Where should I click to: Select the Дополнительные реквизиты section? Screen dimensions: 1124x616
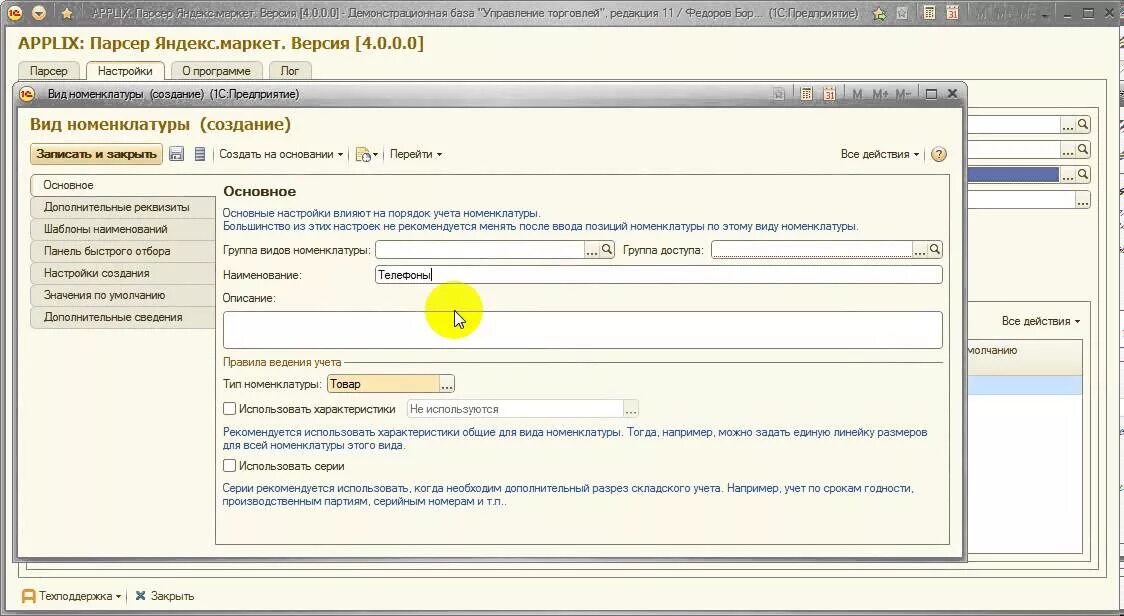click(123, 207)
